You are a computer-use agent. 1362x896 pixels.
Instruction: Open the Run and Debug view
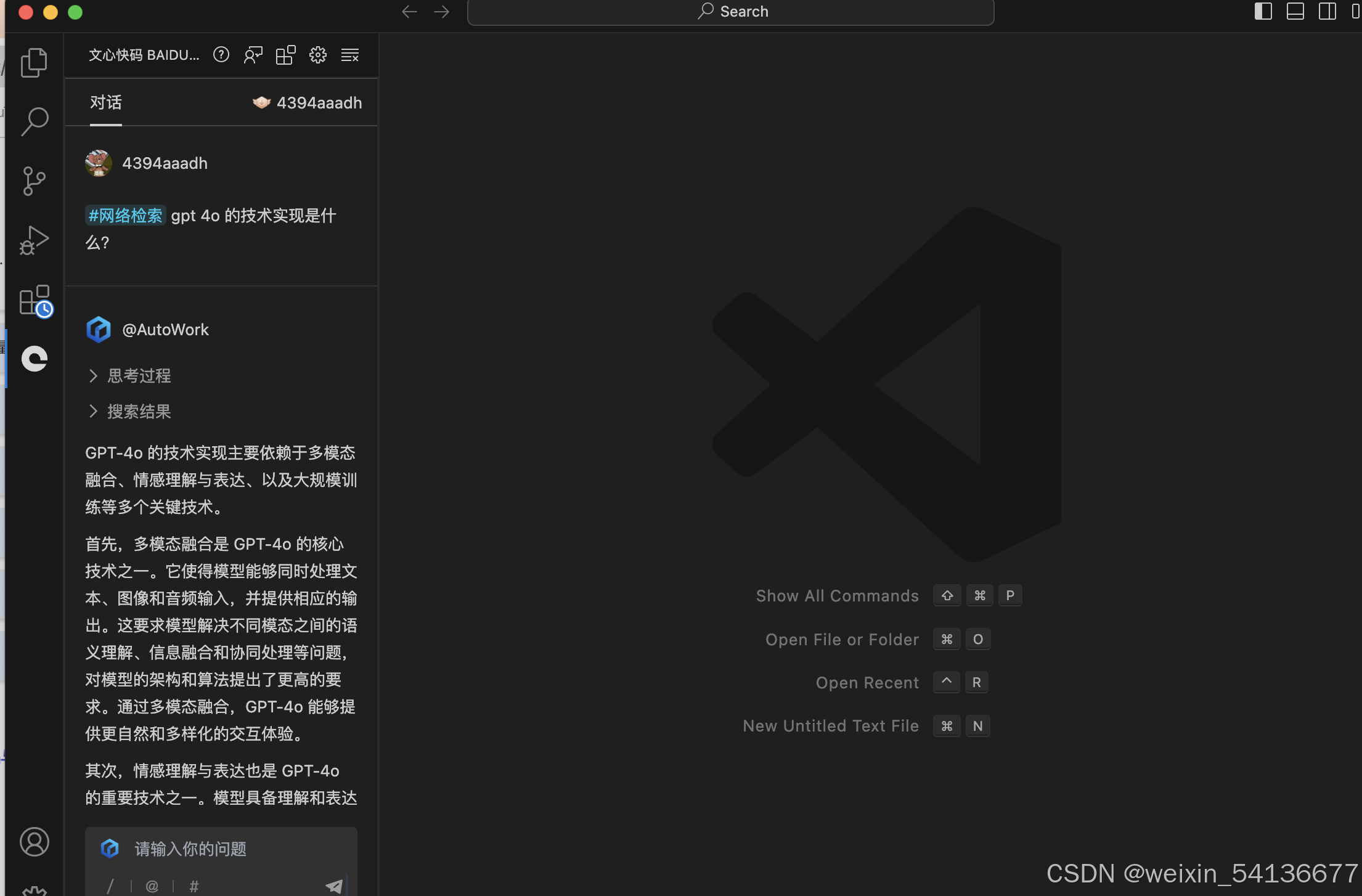(x=35, y=239)
